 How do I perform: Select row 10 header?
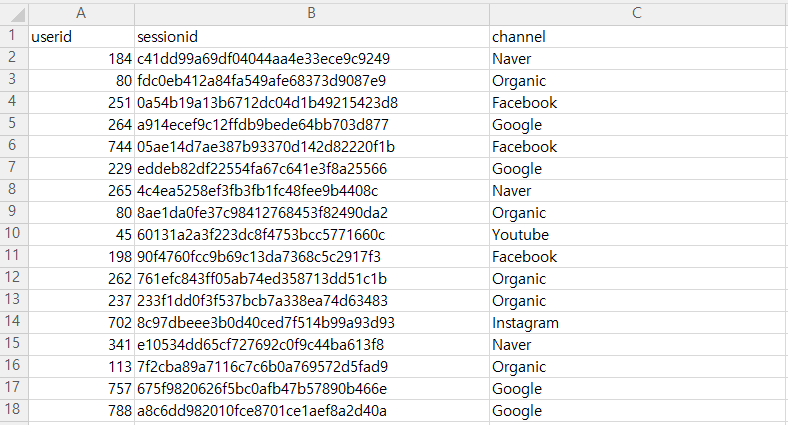pyautogui.click(x=14, y=235)
